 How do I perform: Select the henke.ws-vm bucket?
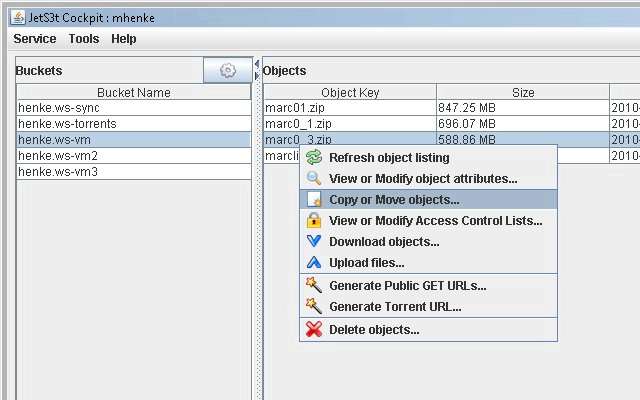[134, 140]
